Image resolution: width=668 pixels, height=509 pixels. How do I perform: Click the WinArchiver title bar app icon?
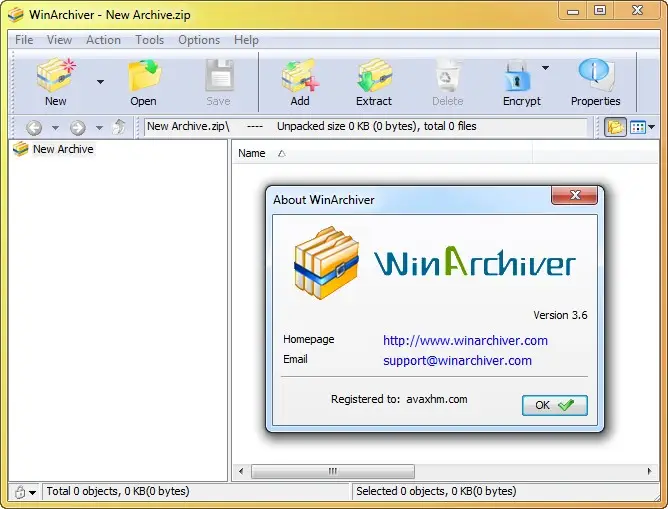16,14
